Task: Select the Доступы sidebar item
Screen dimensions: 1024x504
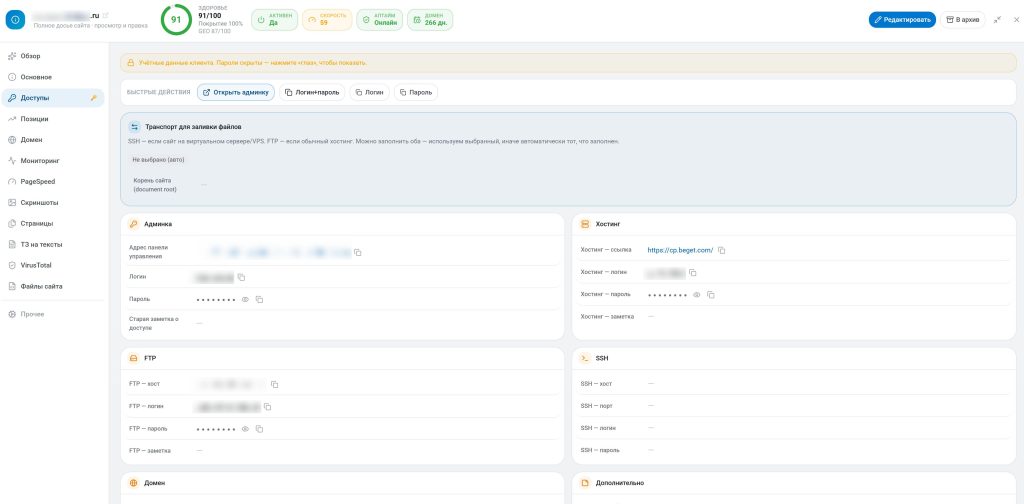Action: (x=53, y=98)
